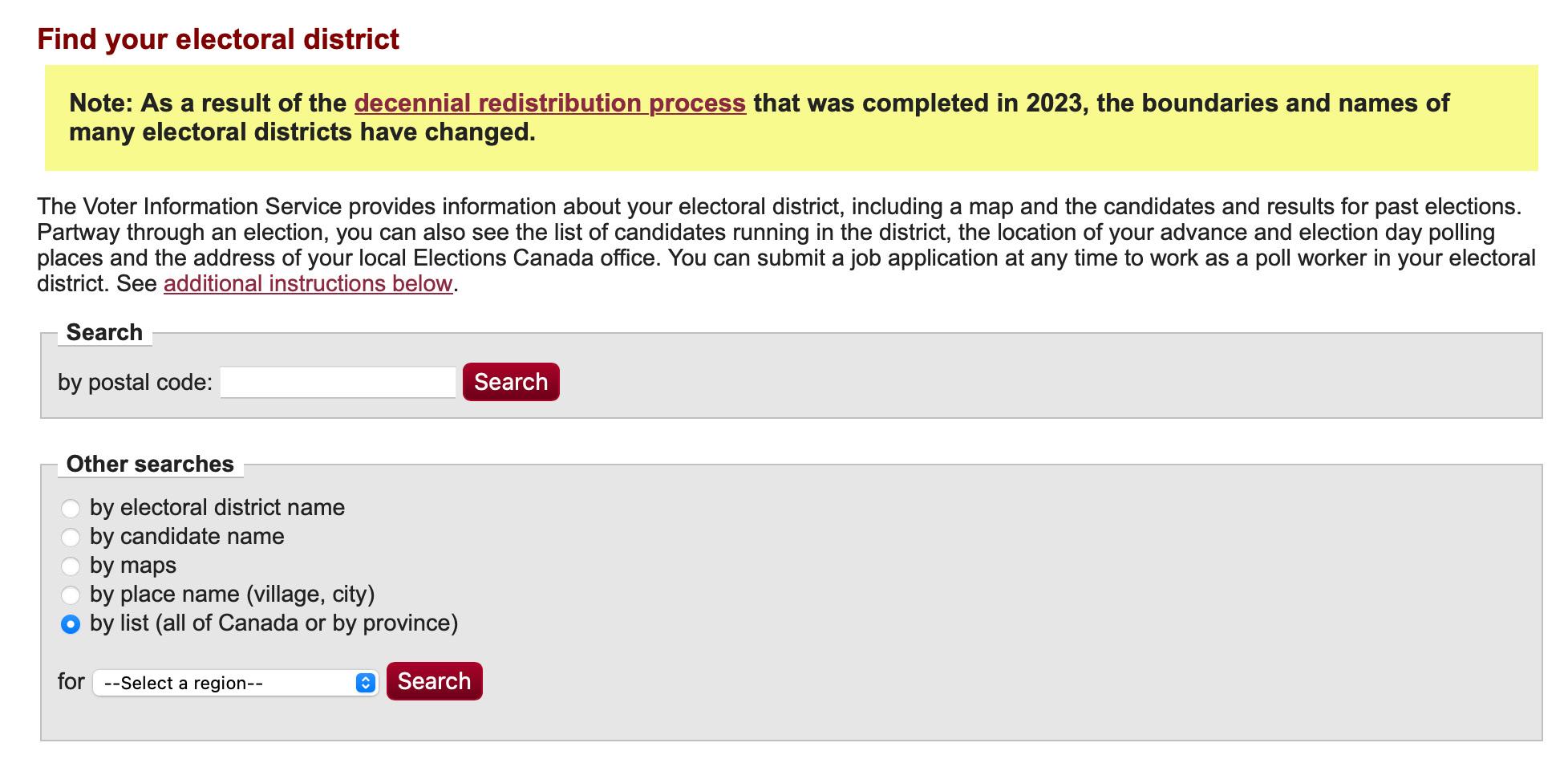
Task: Open the decennial redistribution process link
Action: 550,103
